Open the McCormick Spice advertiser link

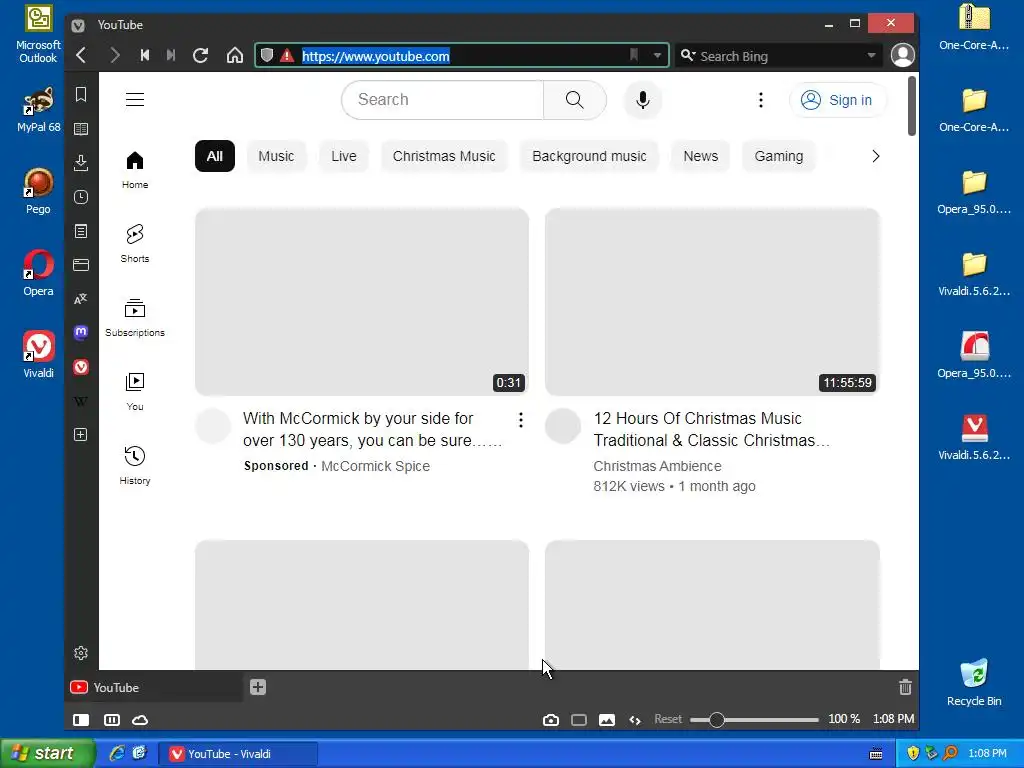click(x=376, y=466)
